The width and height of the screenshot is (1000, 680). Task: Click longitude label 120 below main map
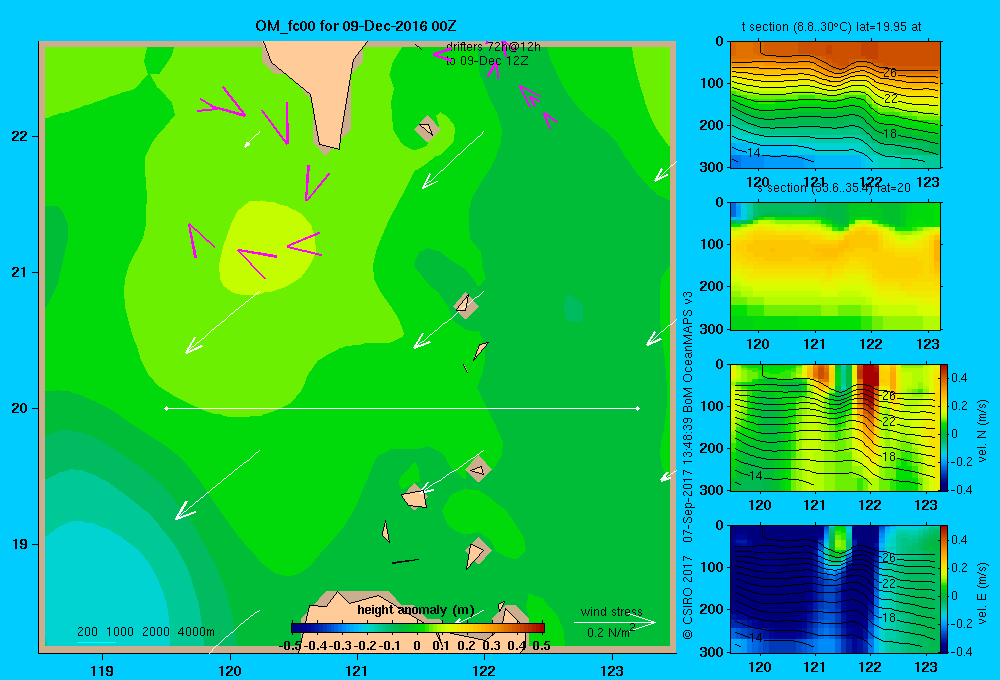click(230, 670)
